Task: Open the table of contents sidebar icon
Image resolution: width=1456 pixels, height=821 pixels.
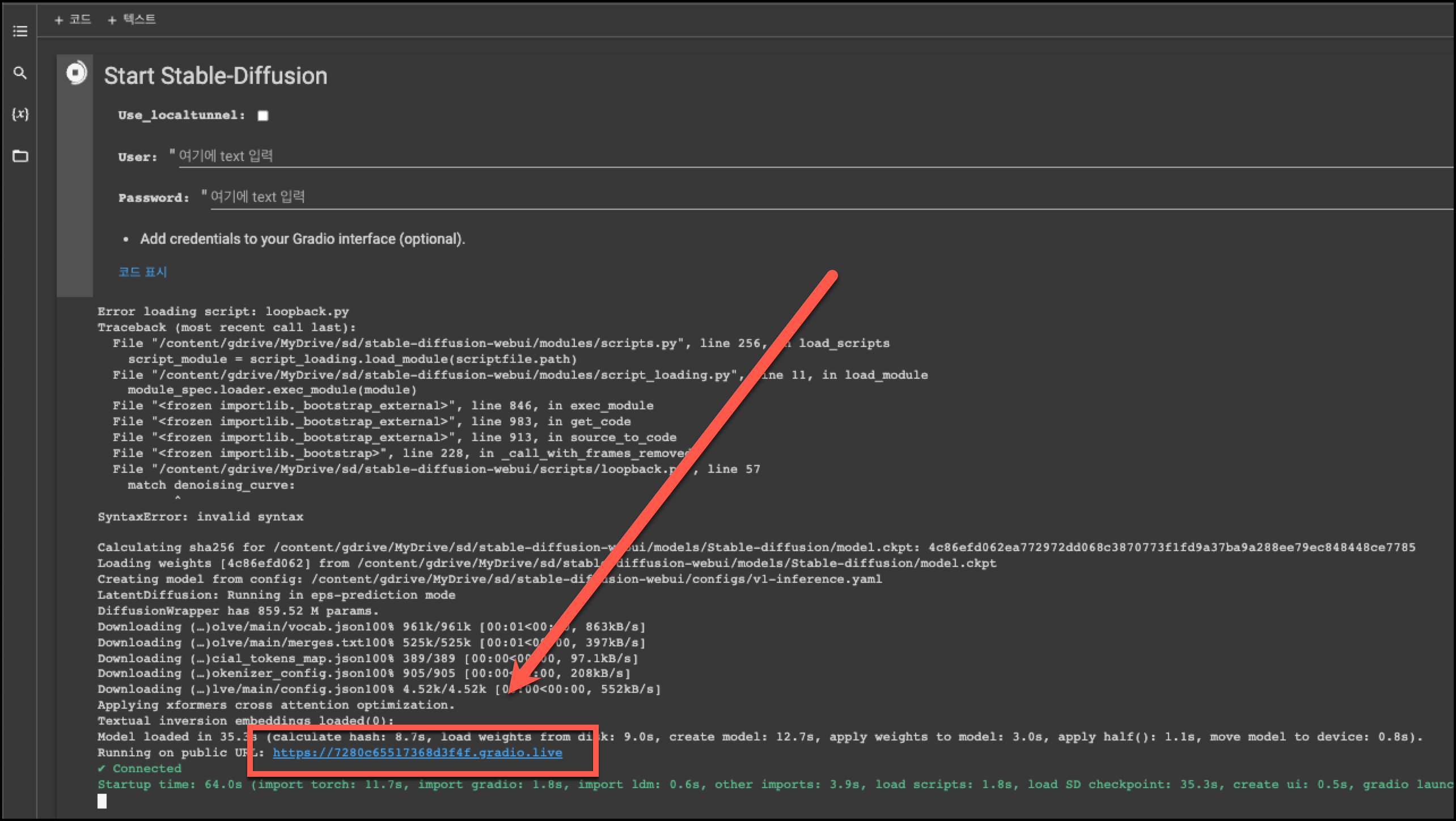Action: (20, 31)
